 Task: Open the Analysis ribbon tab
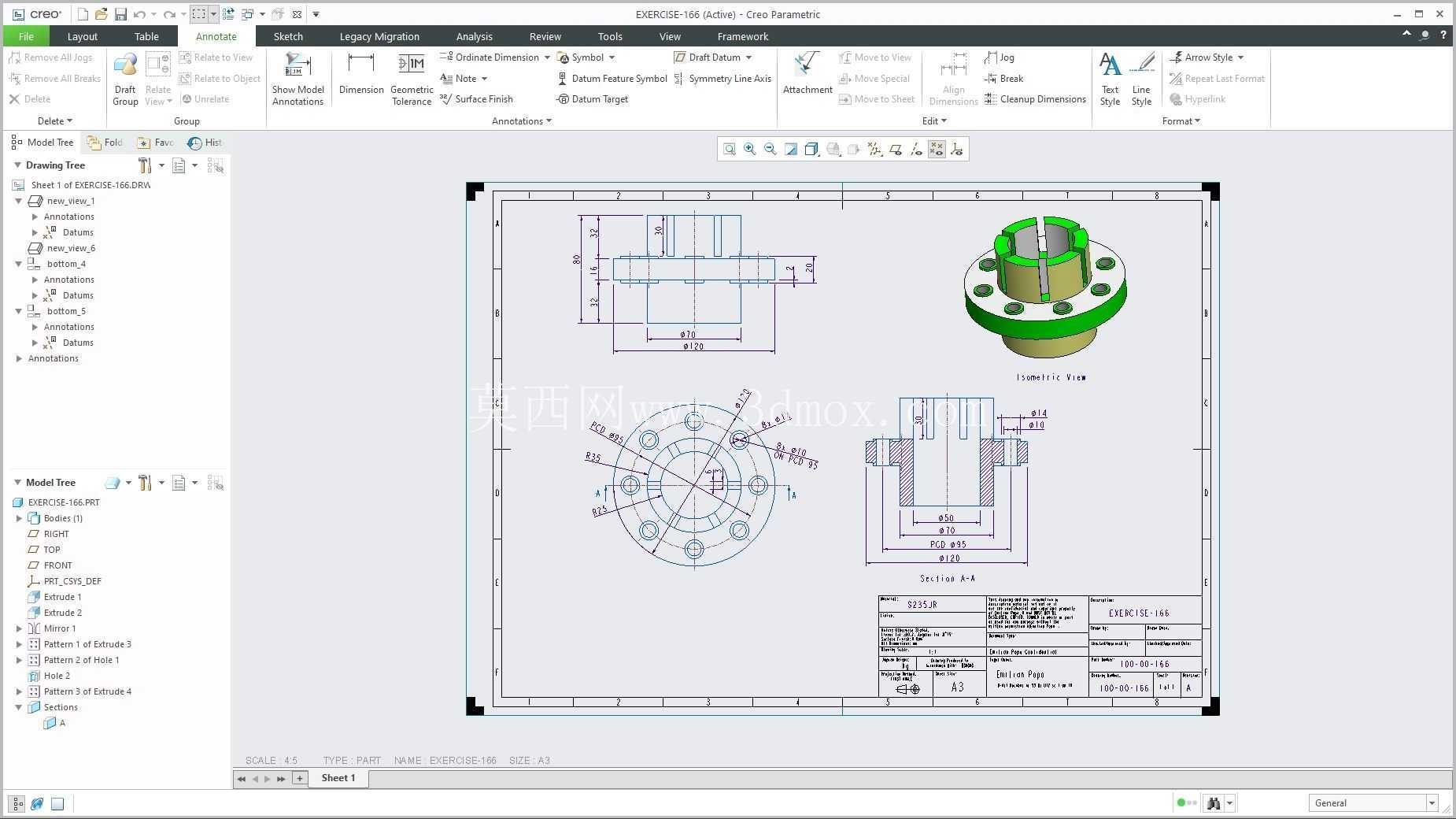[x=474, y=36]
